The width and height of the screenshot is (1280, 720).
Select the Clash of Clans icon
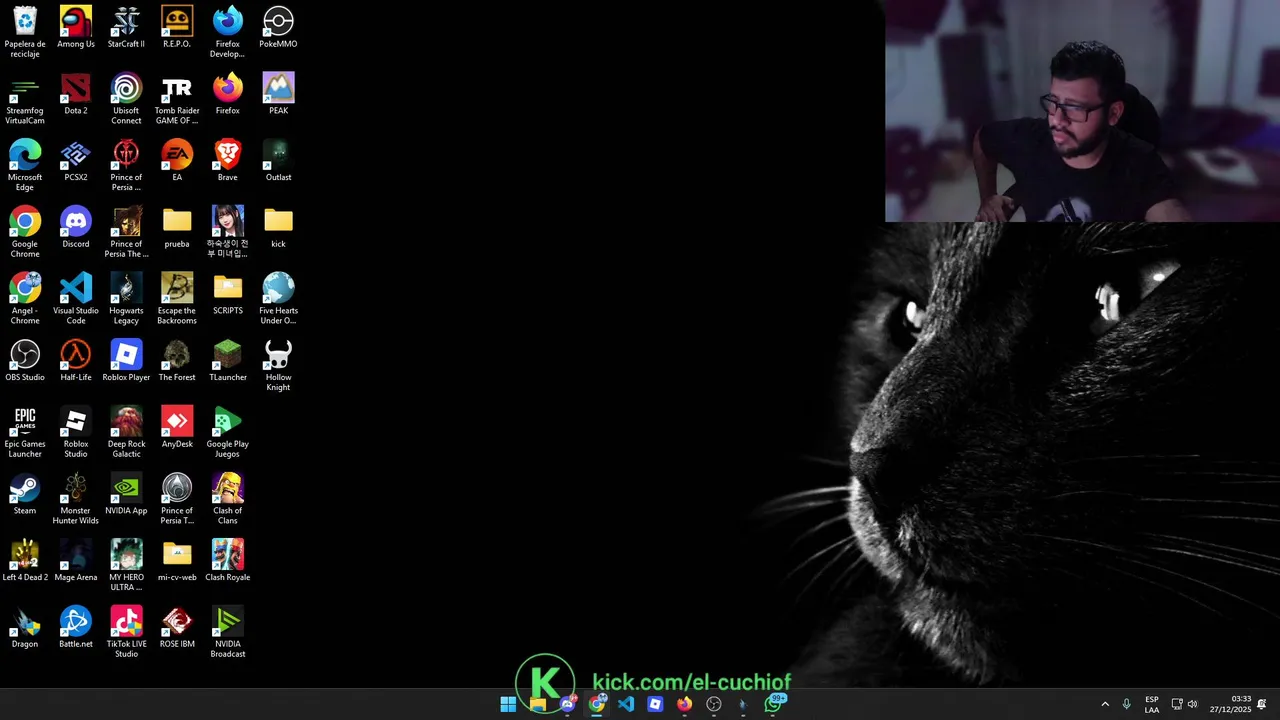(x=228, y=499)
